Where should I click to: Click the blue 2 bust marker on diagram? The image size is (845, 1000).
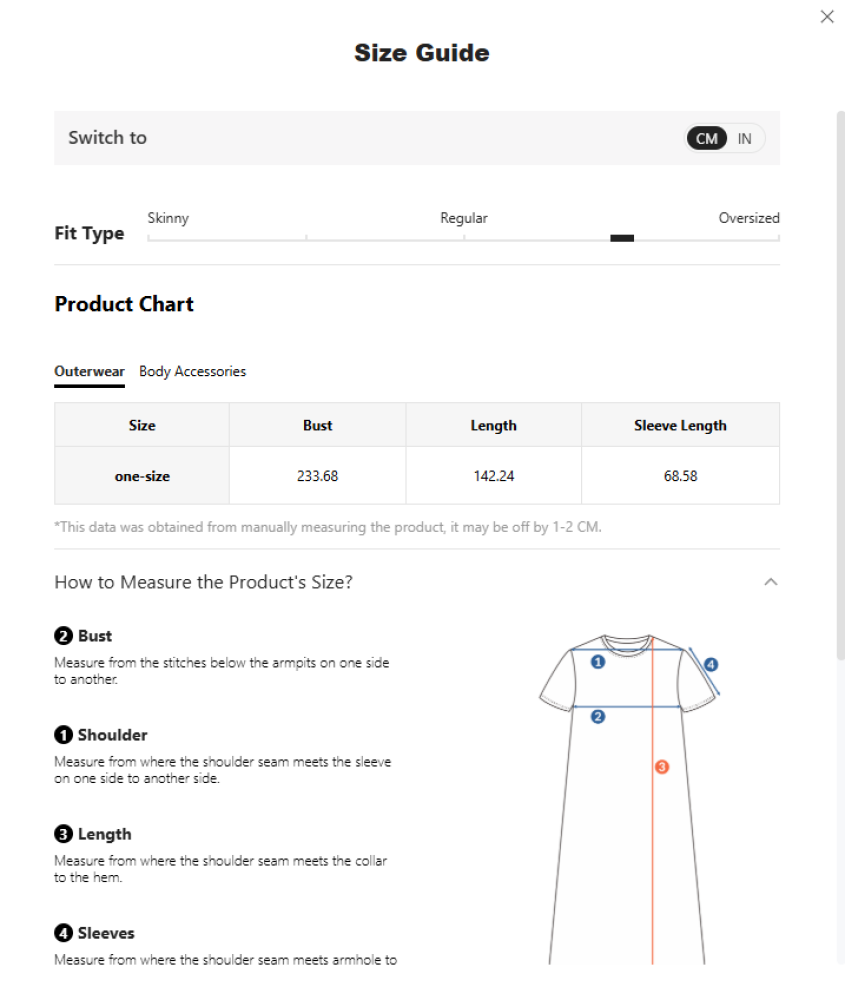pos(598,717)
